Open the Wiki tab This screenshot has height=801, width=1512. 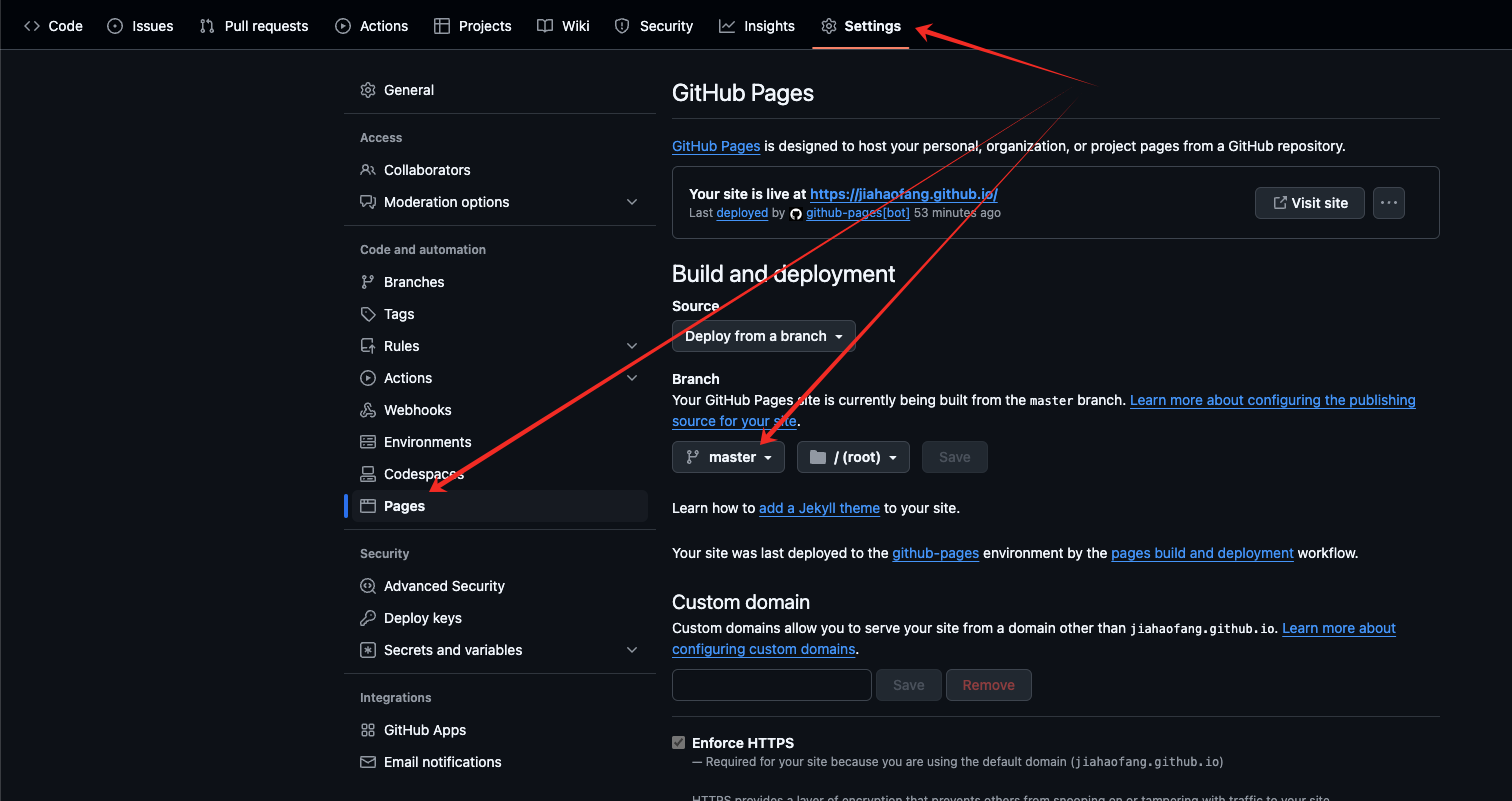click(x=563, y=26)
